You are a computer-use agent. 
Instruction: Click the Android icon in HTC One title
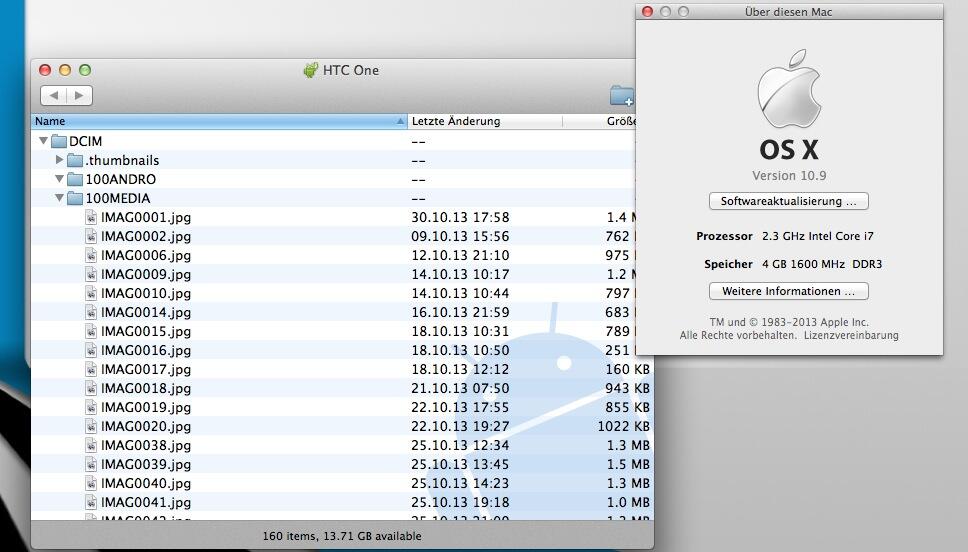coord(311,70)
